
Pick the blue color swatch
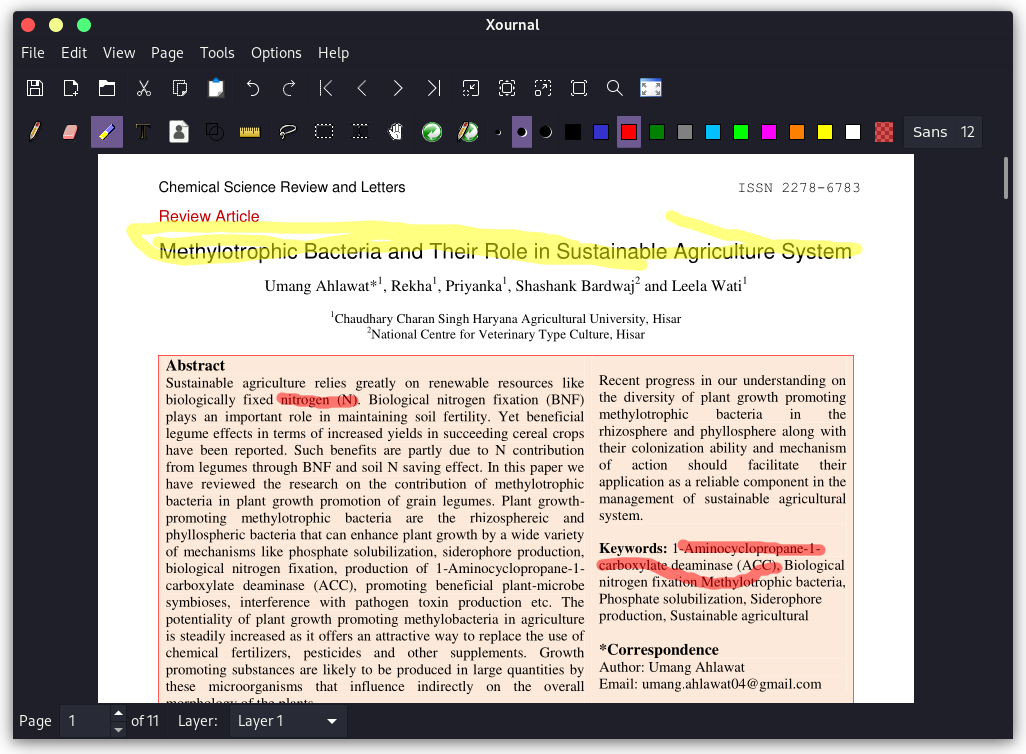[601, 132]
